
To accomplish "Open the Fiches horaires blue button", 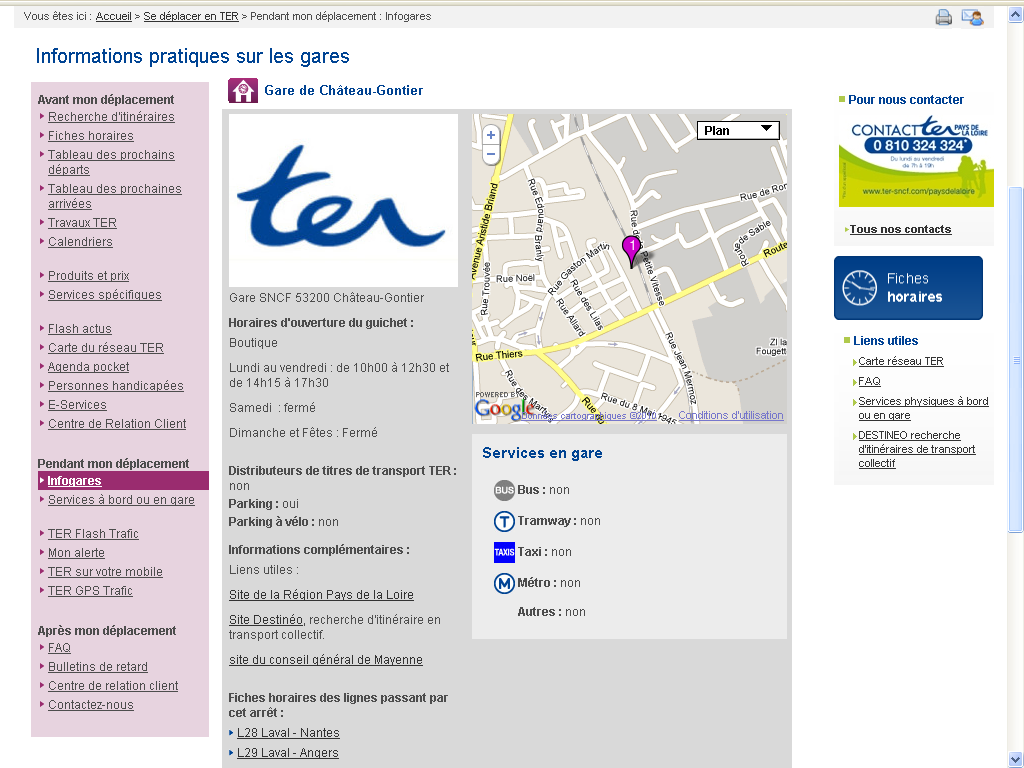I will pos(908,288).
